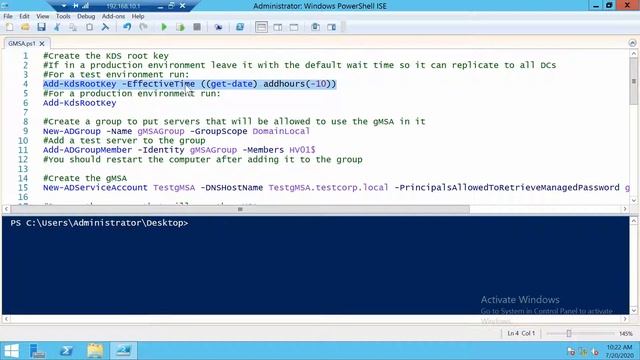Open Server Manager from taskbar

(38, 351)
